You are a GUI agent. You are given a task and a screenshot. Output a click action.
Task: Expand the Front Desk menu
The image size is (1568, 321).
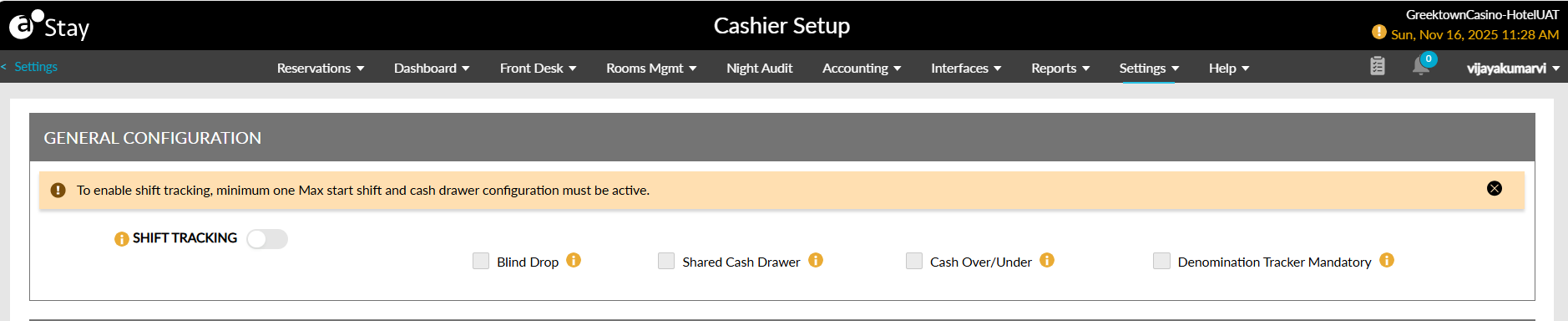tap(538, 68)
